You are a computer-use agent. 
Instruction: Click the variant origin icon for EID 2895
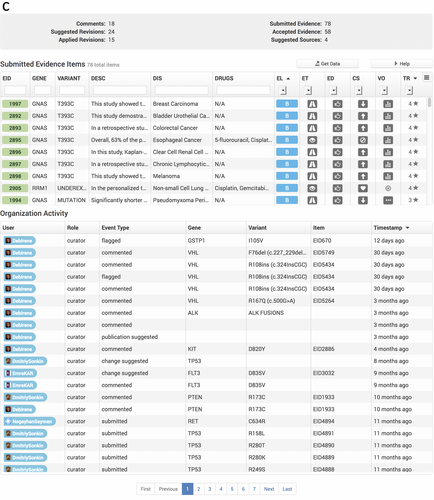coord(388,140)
